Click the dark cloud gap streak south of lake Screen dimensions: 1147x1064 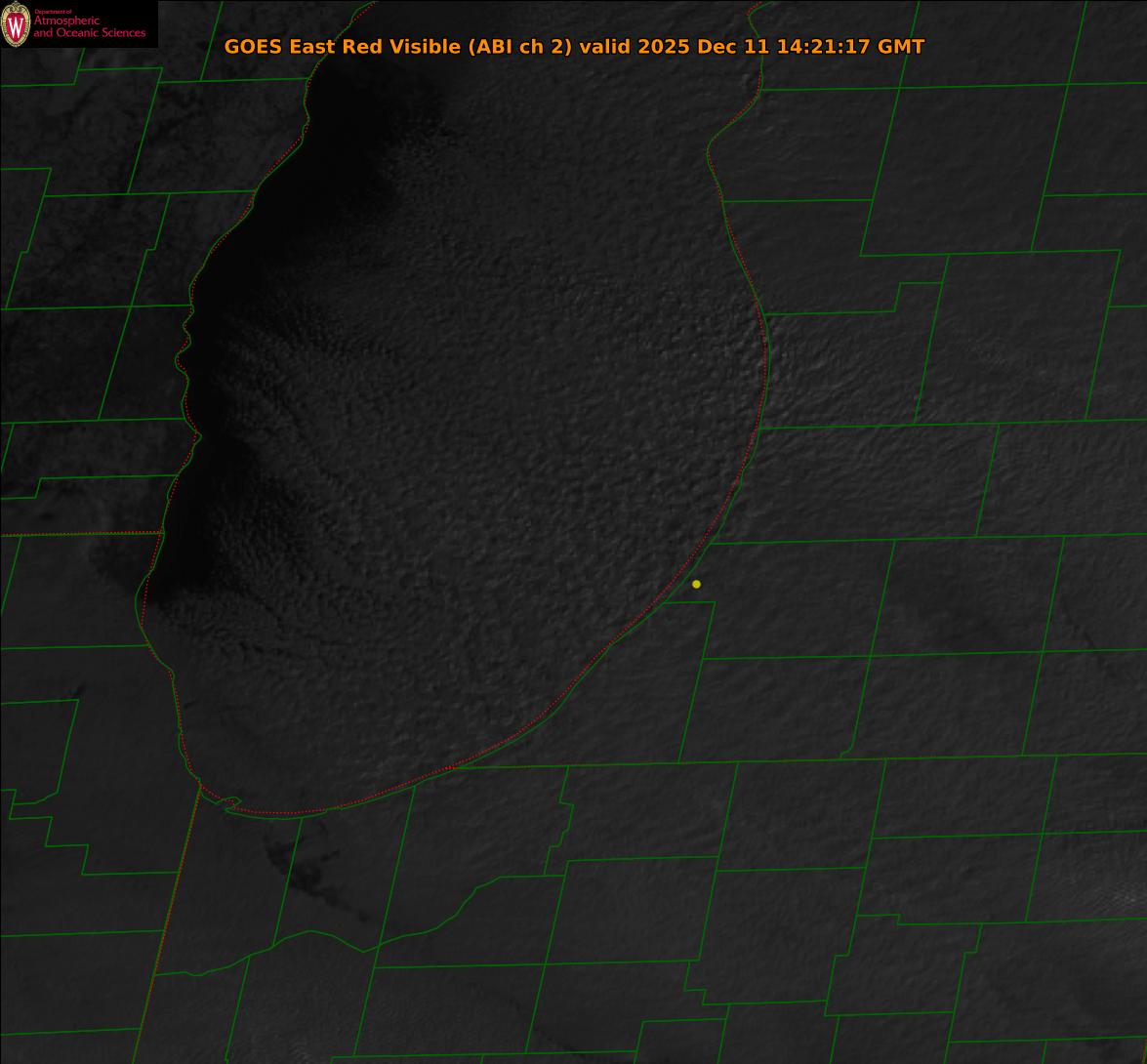[312, 879]
